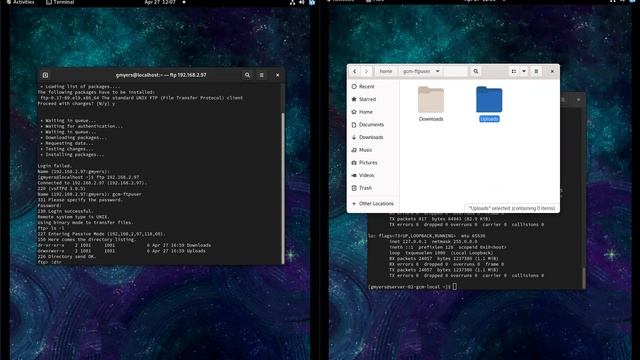Close the background server terminal window

(x=578, y=100)
